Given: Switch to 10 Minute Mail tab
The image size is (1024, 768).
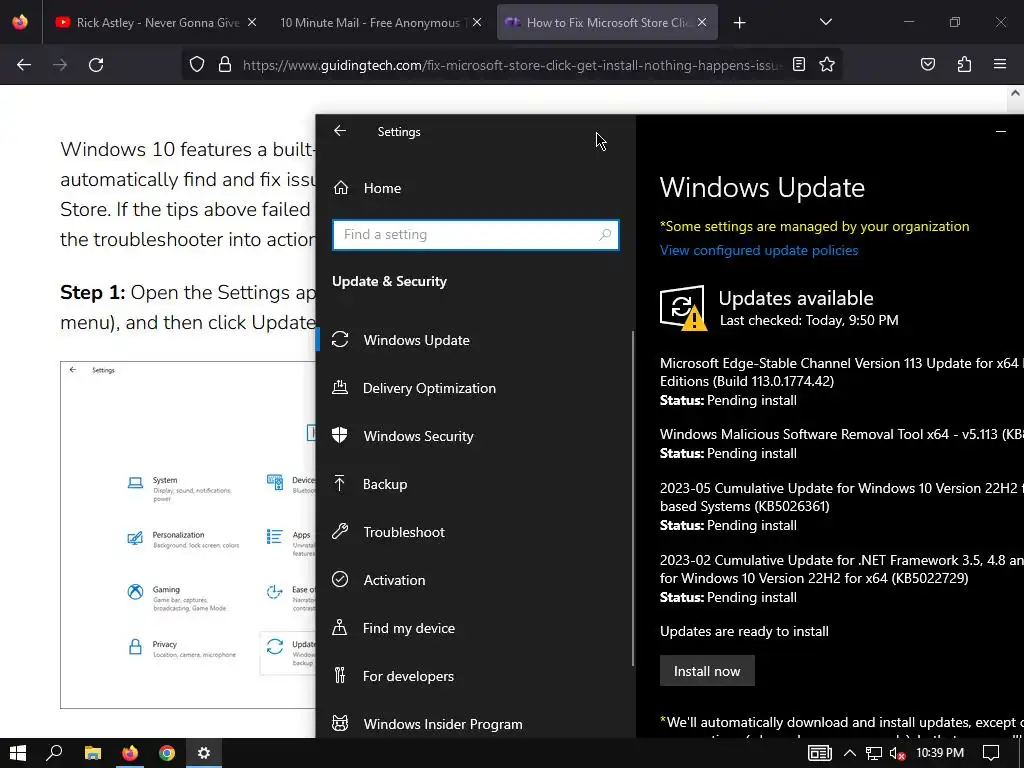Looking at the screenshot, I should [x=380, y=22].
